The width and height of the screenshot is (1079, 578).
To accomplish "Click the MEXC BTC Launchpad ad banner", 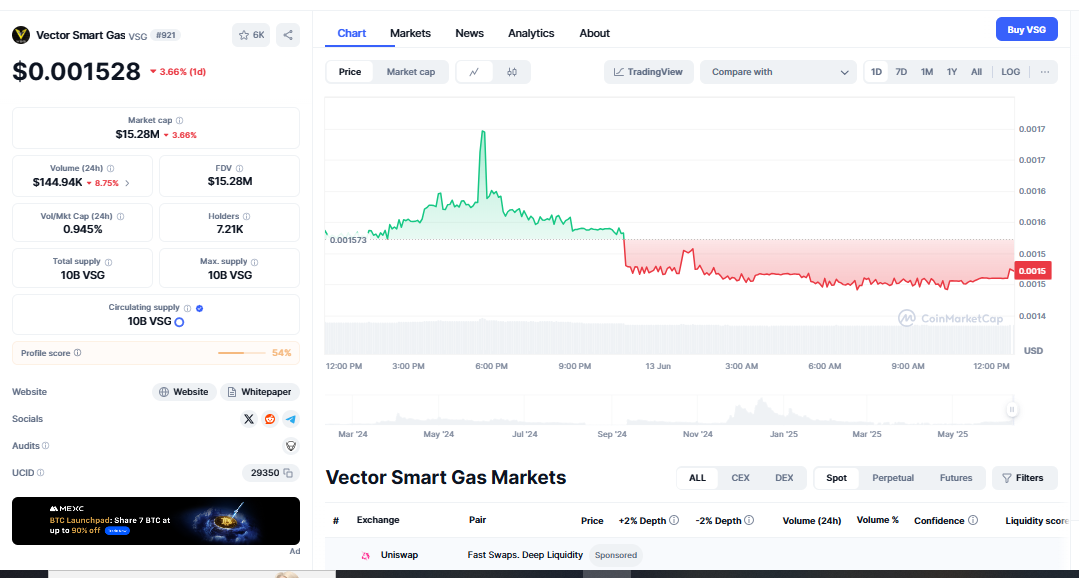I will point(156,521).
